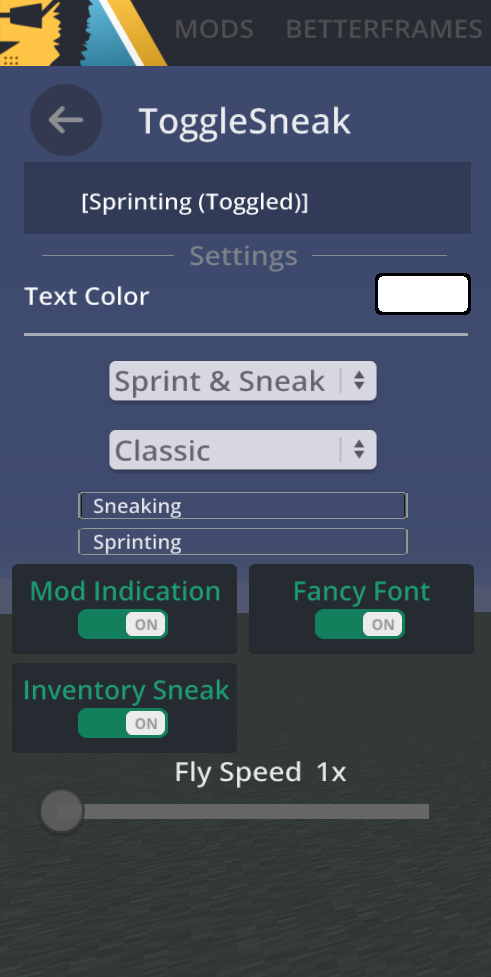Expand the Sprint & Sneak mode dropdown
Image resolution: width=491 pixels, height=977 pixels.
pos(243,381)
